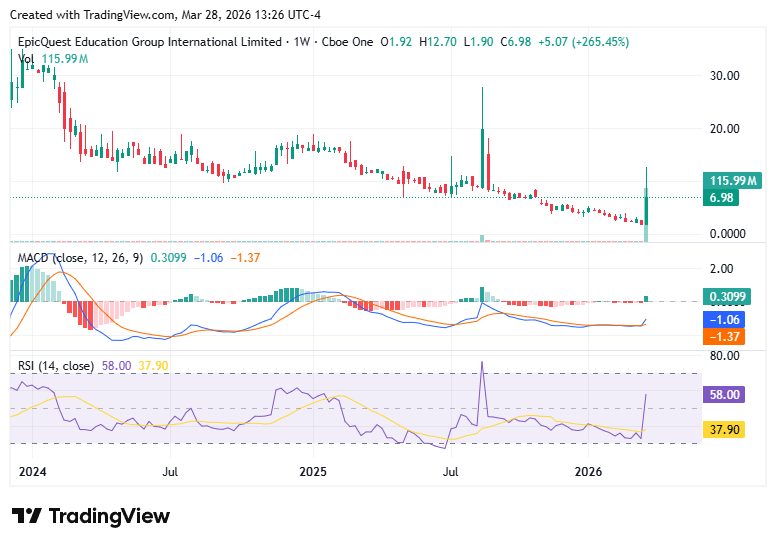Click the yellow 37.90 RSI average tag
Viewport: 776px width, 546px height.
(725, 429)
